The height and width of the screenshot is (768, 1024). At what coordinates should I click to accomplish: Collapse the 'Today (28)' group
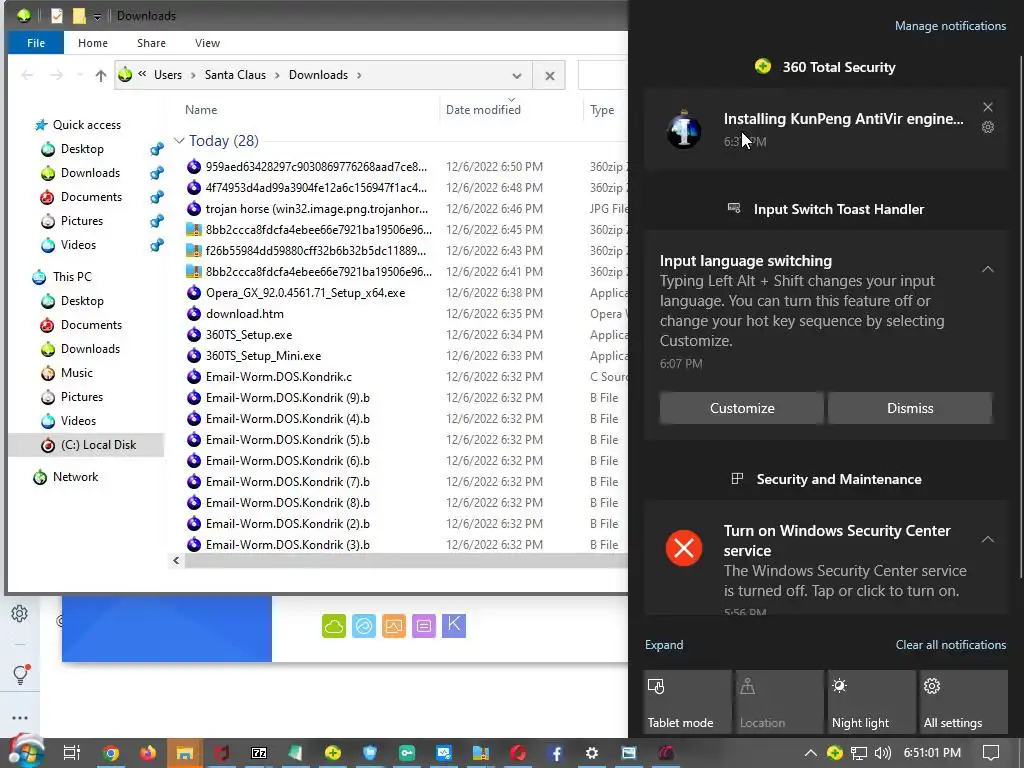click(x=178, y=141)
